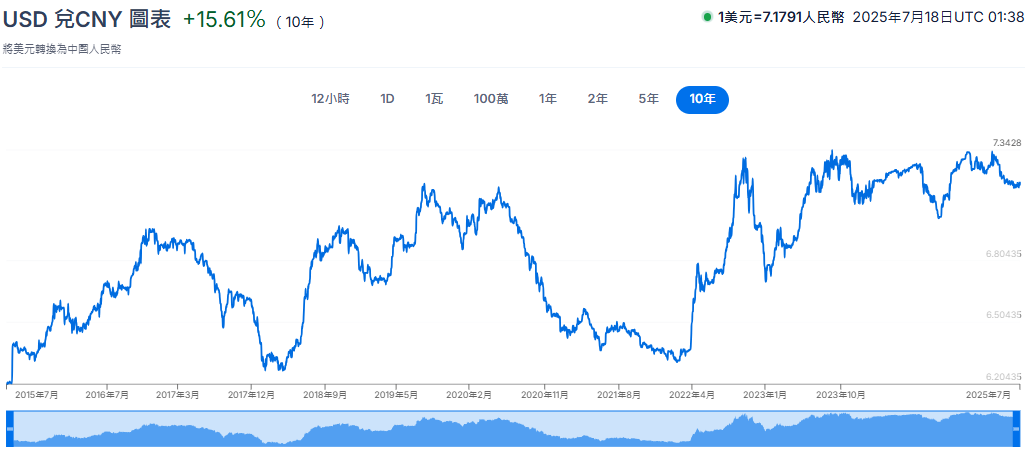Image resolution: width=1026 pixels, height=449 pixels.
Task: Click the 2023年10月 x-axis label
Action: 840,395
